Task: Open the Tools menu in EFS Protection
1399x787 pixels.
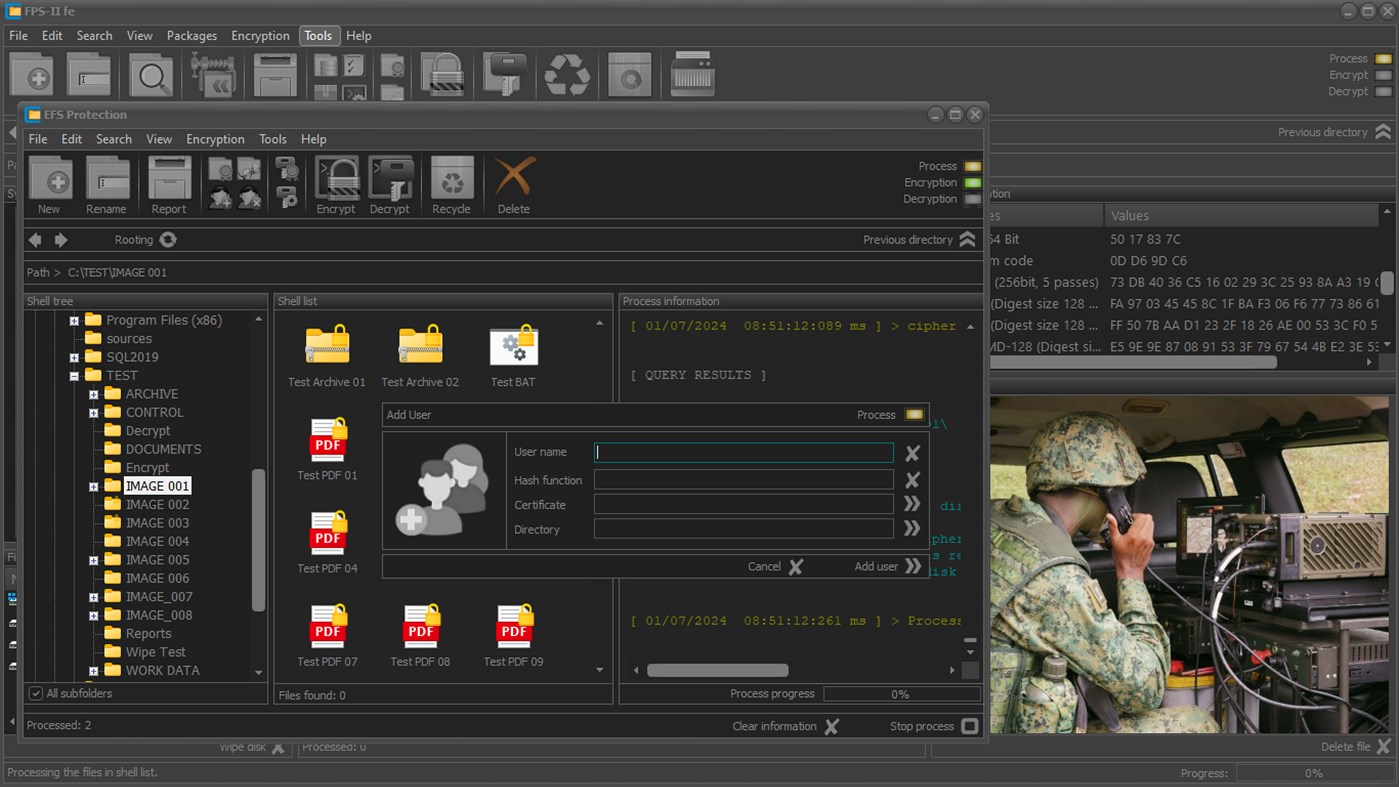Action: click(272, 139)
